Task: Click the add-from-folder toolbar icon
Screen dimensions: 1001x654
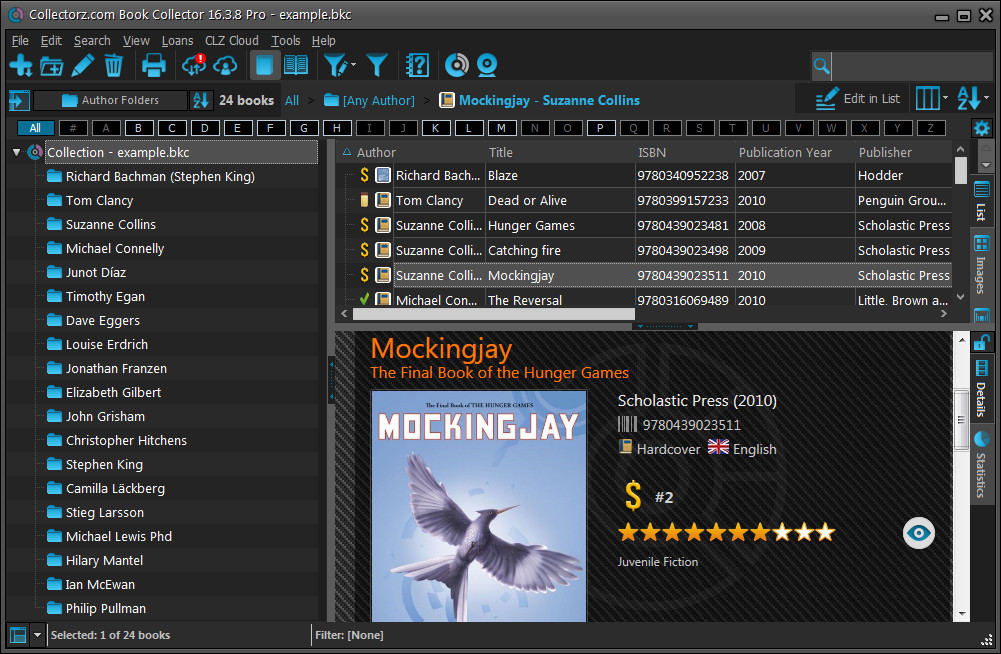Action: point(52,65)
